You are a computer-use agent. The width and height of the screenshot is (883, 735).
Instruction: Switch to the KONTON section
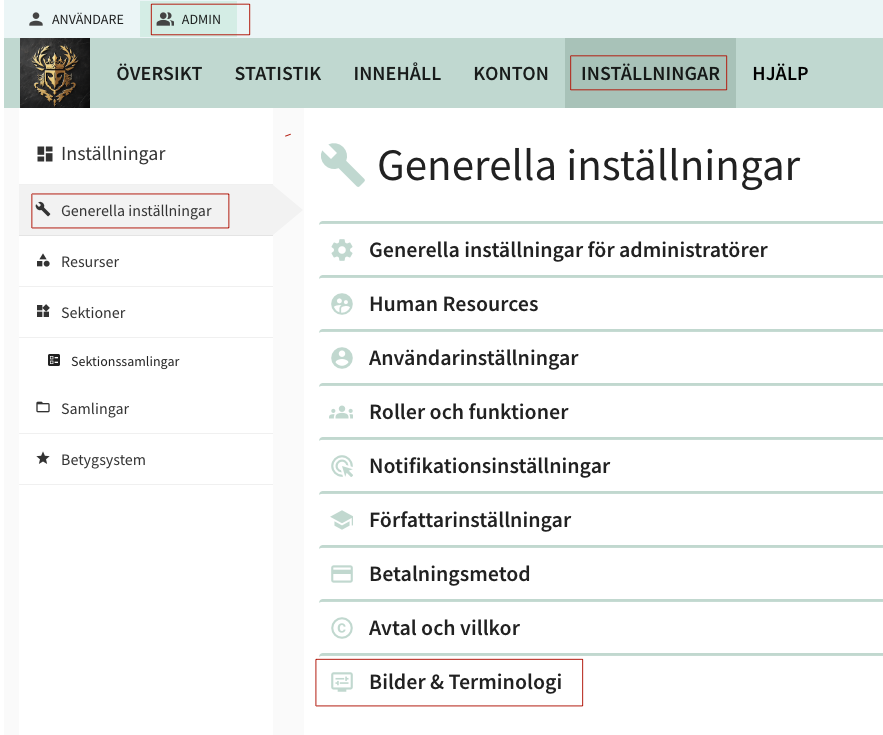510,72
